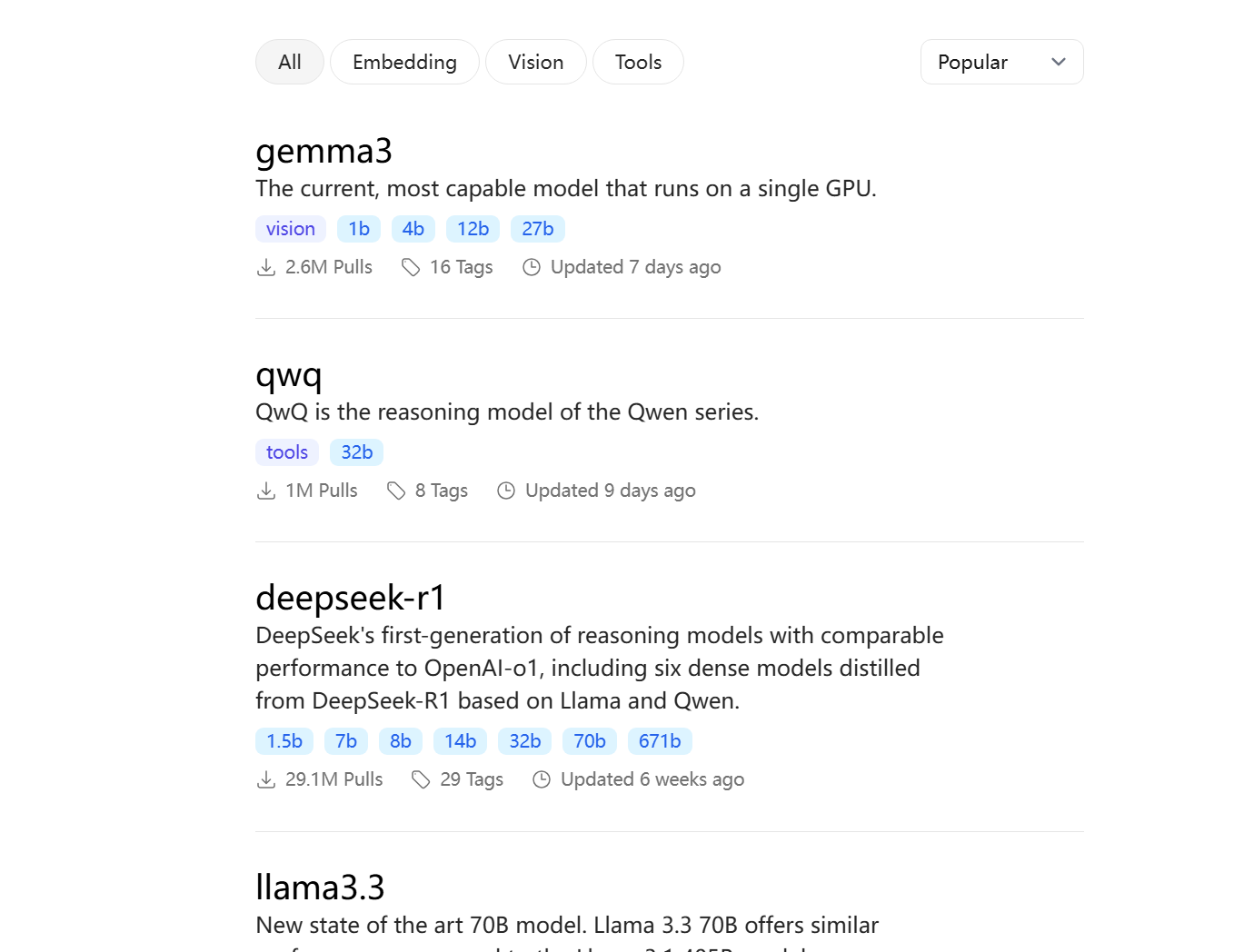The width and height of the screenshot is (1254, 952).
Task: Switch to the Embedding filter tab
Action: pos(404,62)
